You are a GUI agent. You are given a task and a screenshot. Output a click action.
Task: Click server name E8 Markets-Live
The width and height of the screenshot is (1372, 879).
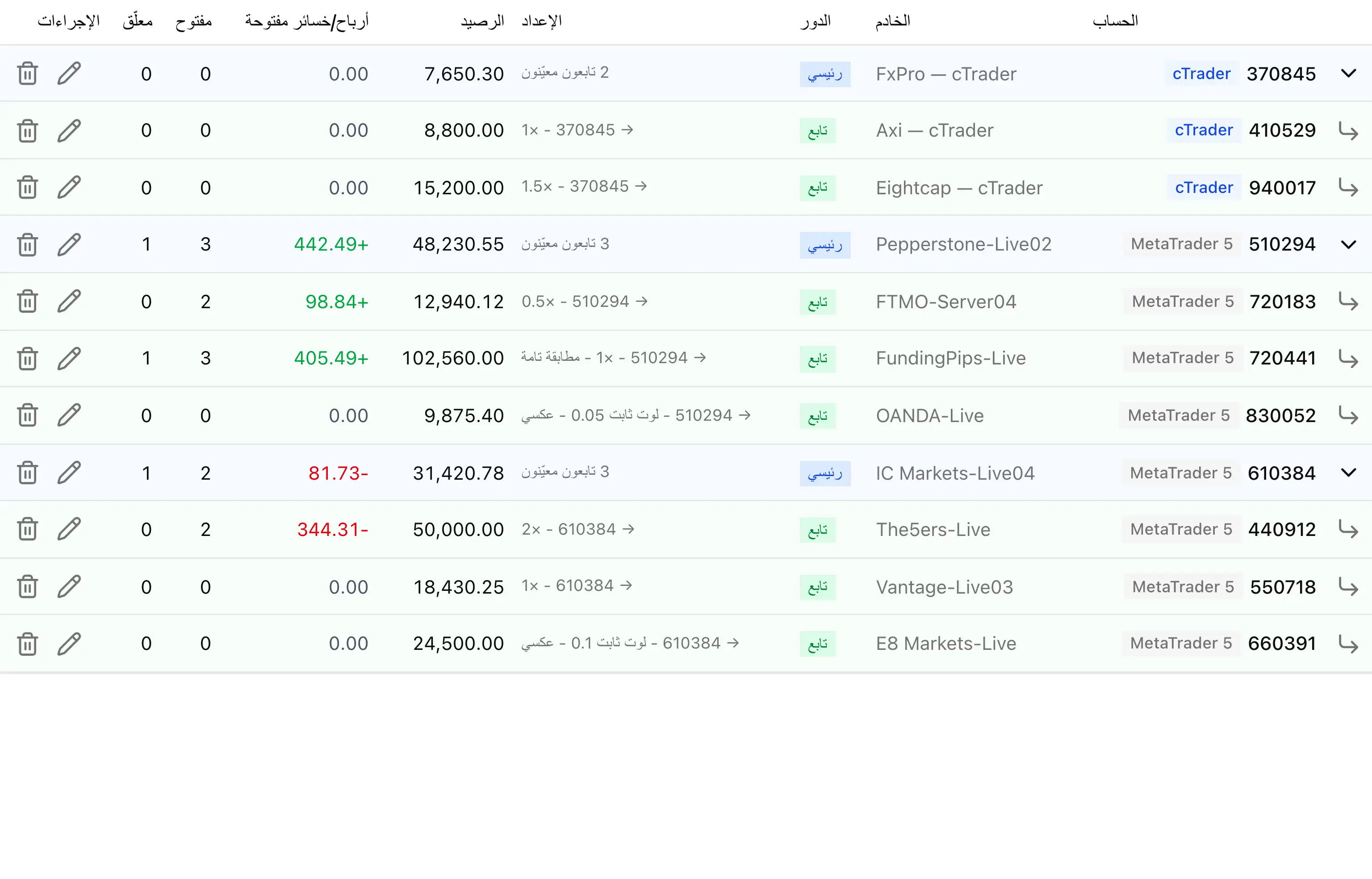click(x=946, y=644)
